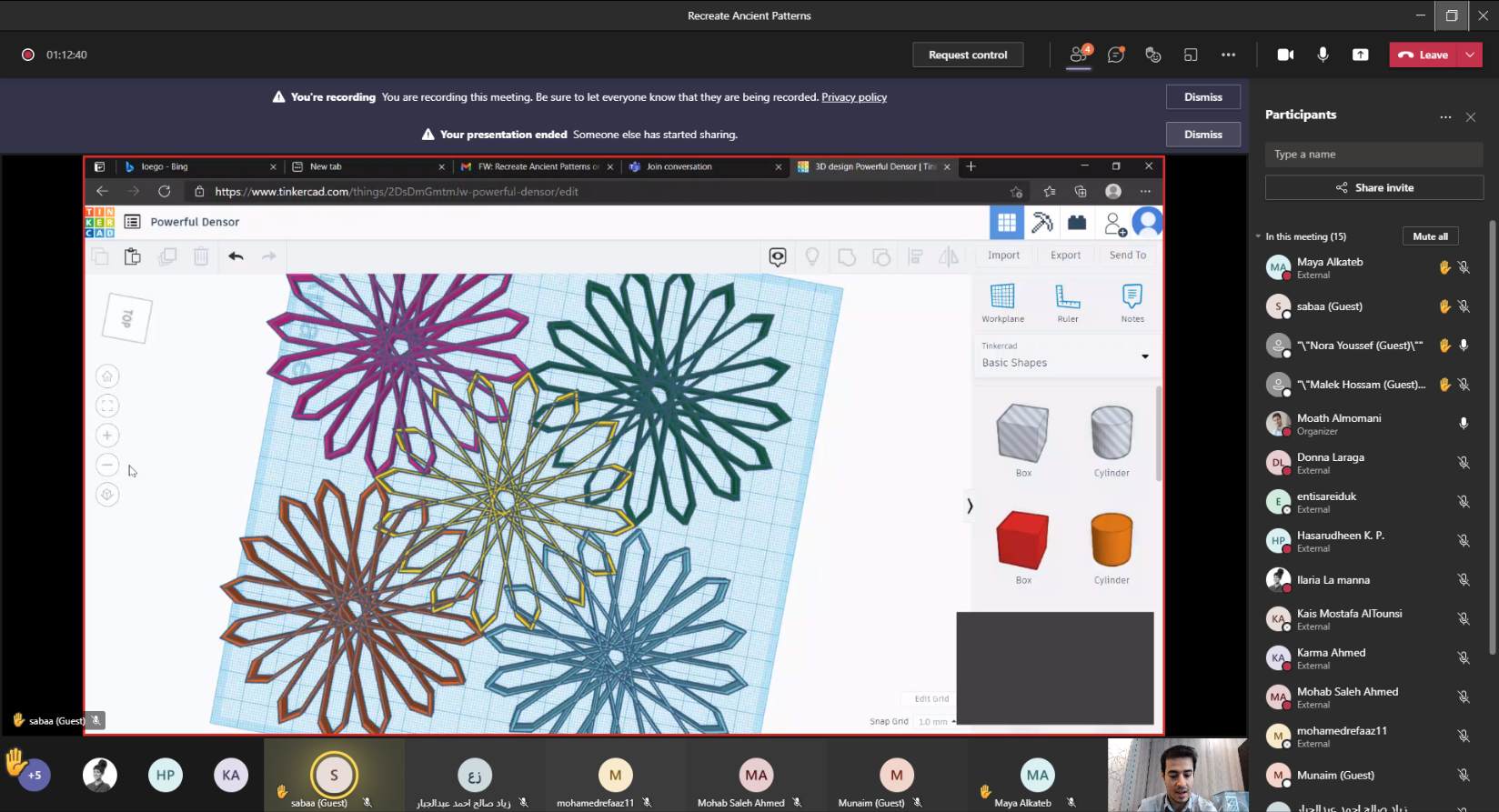The width and height of the screenshot is (1499, 812).
Task: Switch to Tinkercad Blocks pickaxe view
Action: (x=1042, y=222)
